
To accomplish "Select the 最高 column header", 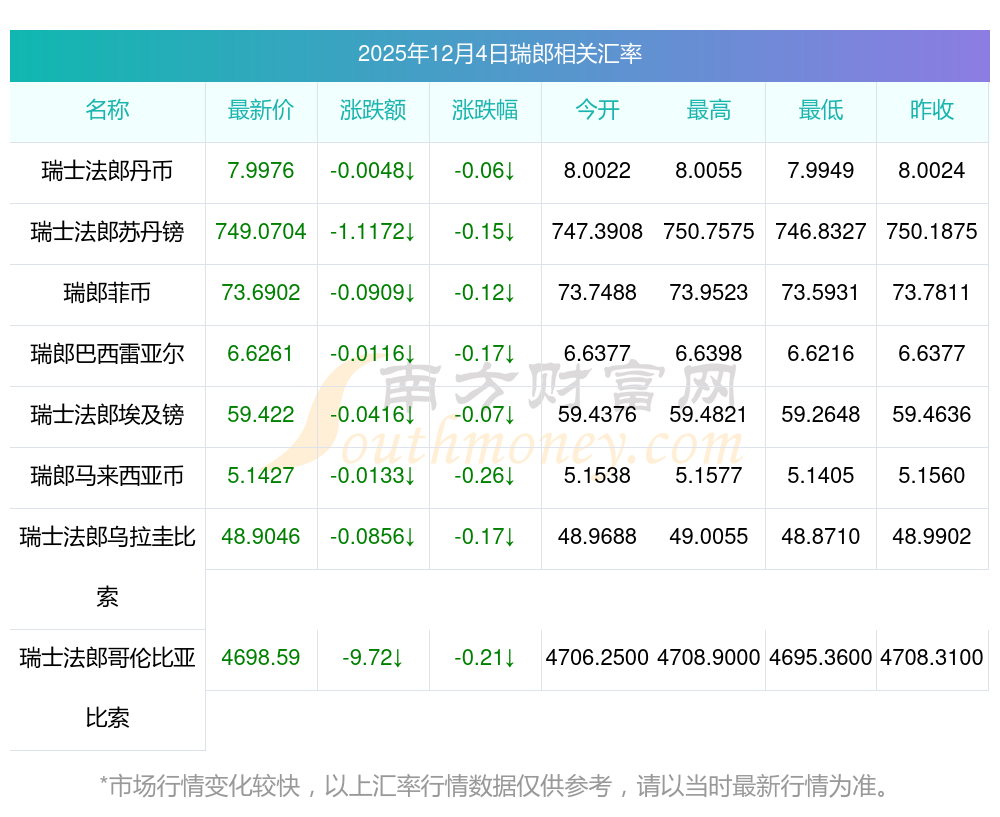I will point(709,110).
